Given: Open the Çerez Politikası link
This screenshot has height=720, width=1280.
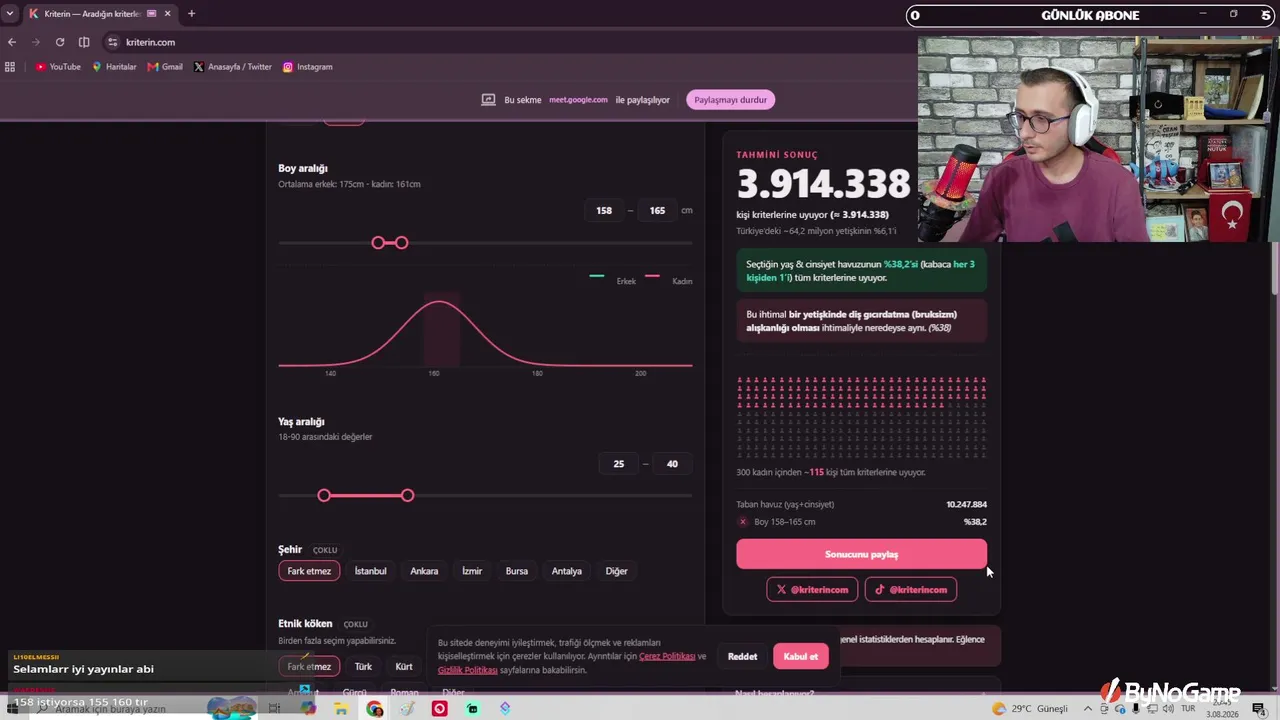Looking at the screenshot, I should click(x=667, y=657).
